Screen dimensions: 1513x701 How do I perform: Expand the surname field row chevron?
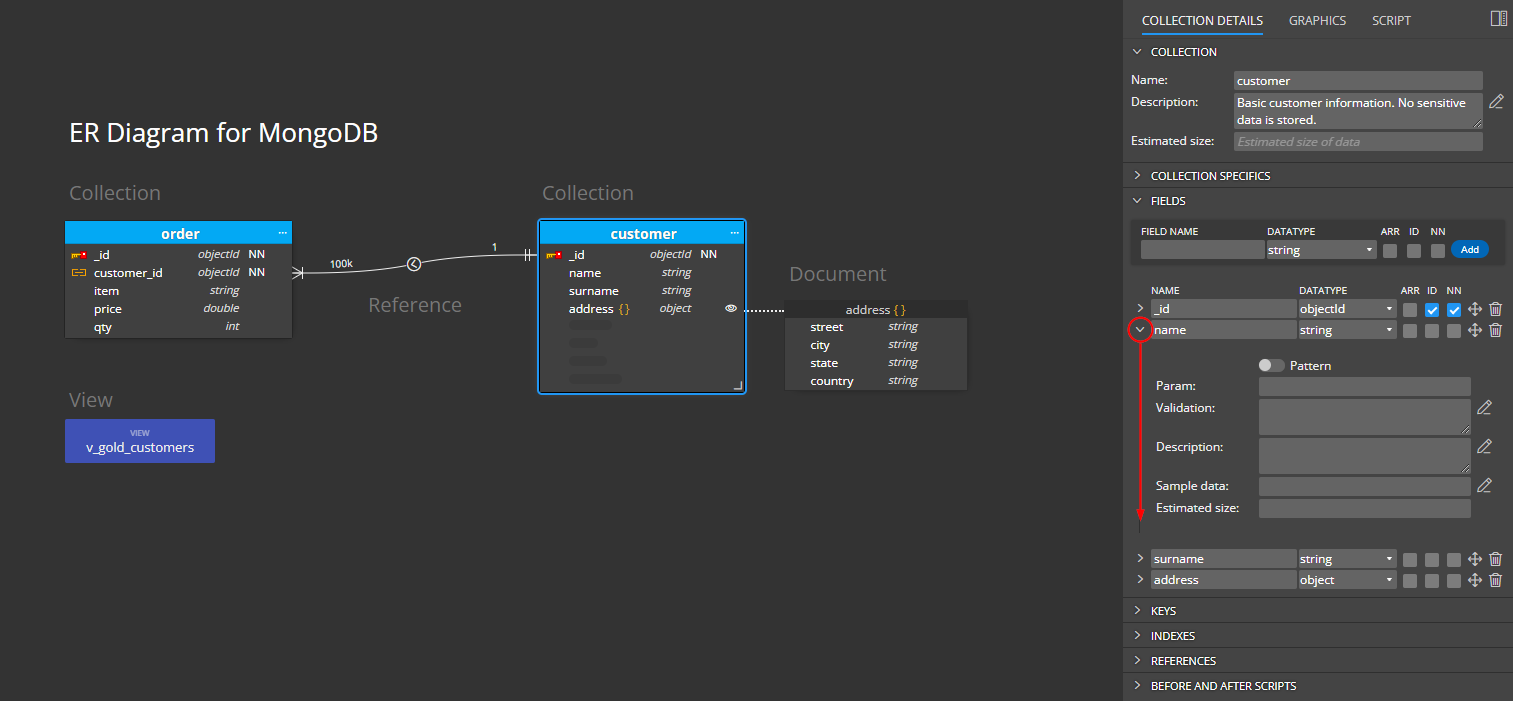click(1140, 558)
